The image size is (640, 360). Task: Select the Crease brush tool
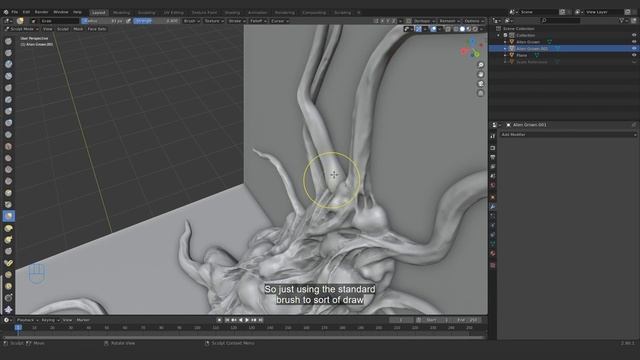pos(8,134)
